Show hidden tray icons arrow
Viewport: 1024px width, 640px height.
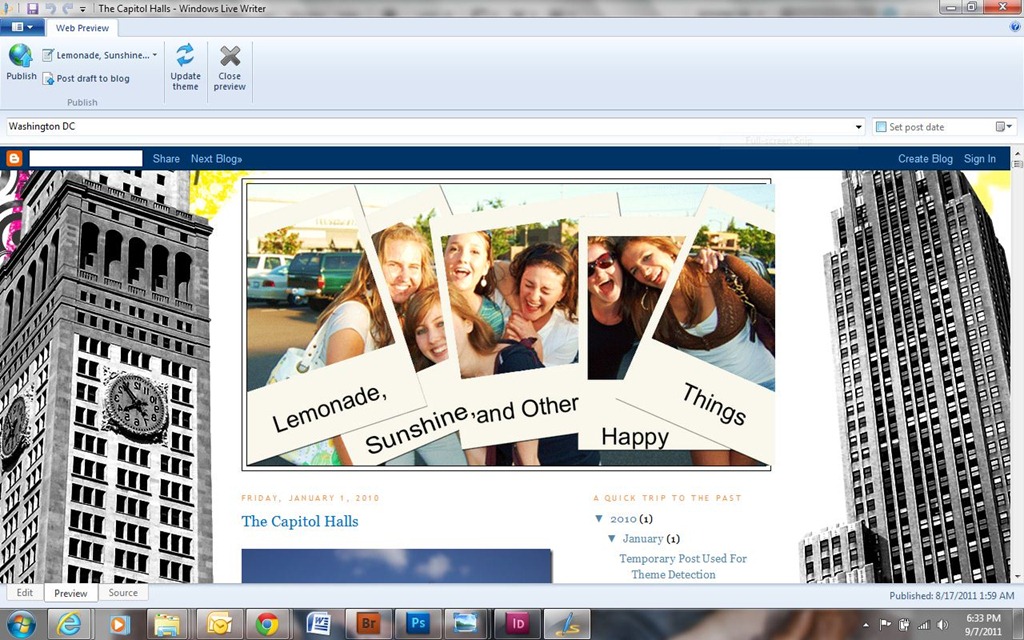point(866,625)
